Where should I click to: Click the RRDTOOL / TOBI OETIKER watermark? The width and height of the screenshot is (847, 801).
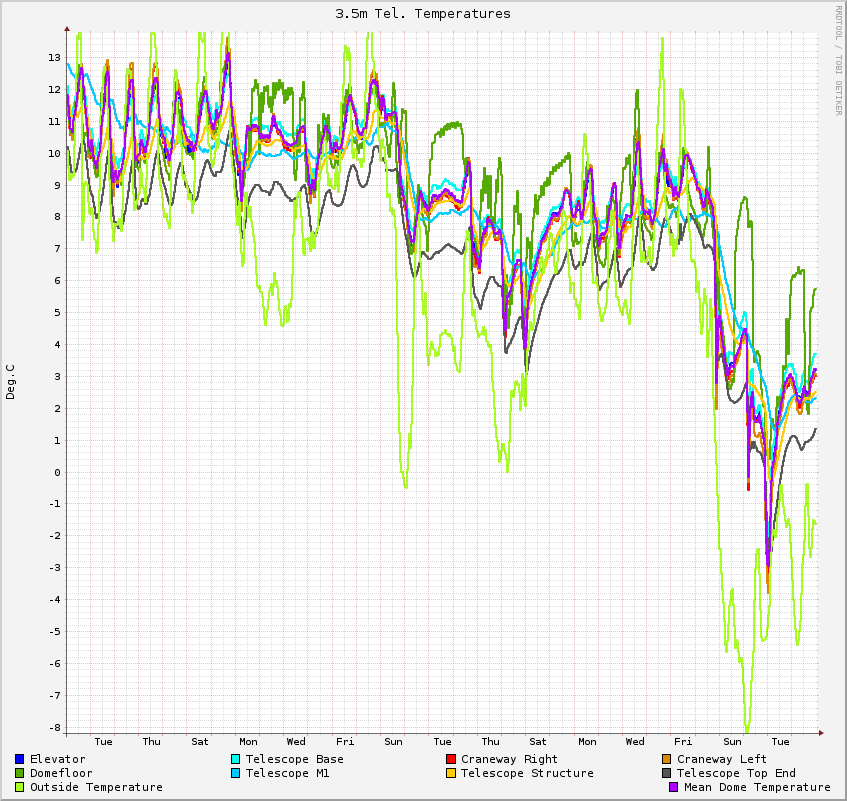pos(838,60)
